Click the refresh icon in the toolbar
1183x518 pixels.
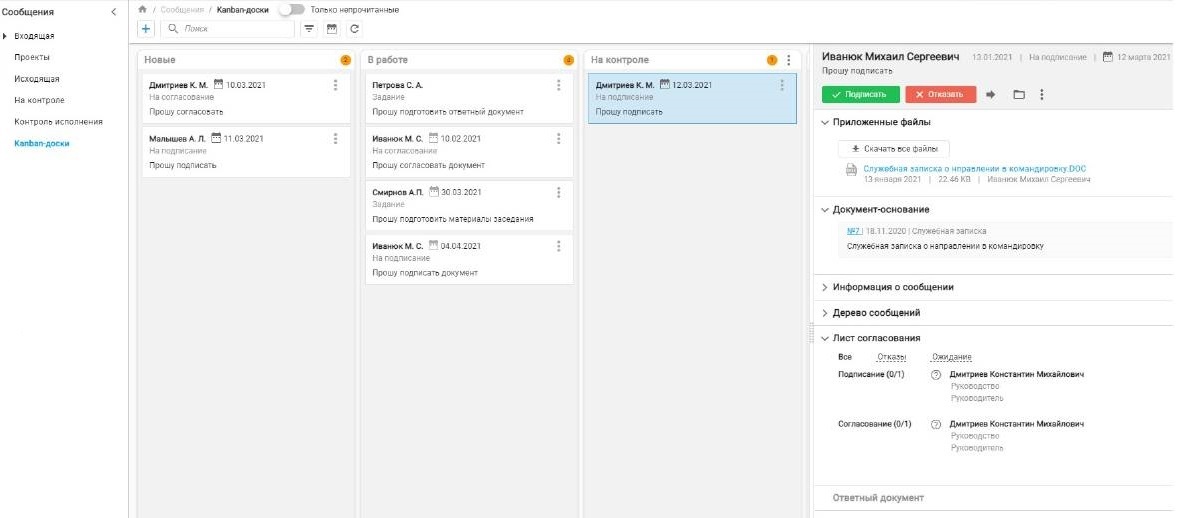point(354,30)
